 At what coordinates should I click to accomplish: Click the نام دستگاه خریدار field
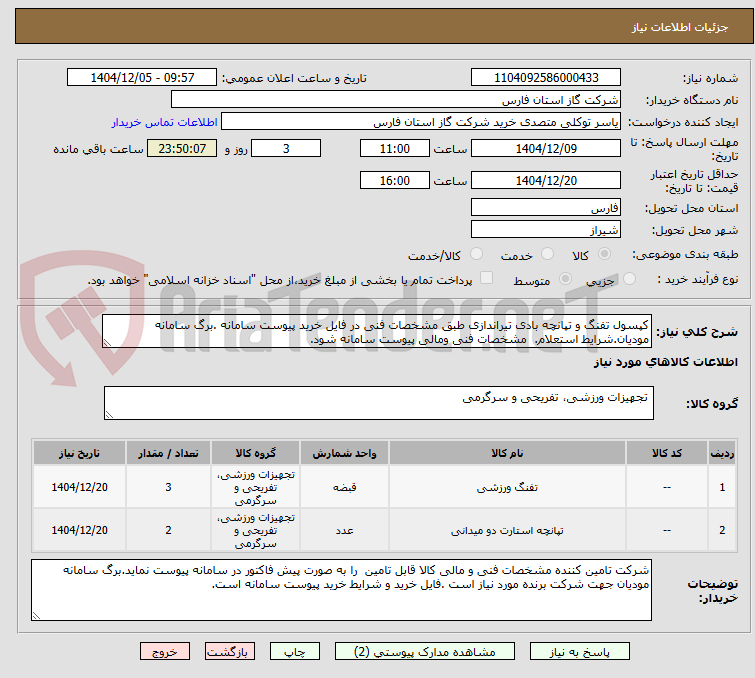coord(395,100)
